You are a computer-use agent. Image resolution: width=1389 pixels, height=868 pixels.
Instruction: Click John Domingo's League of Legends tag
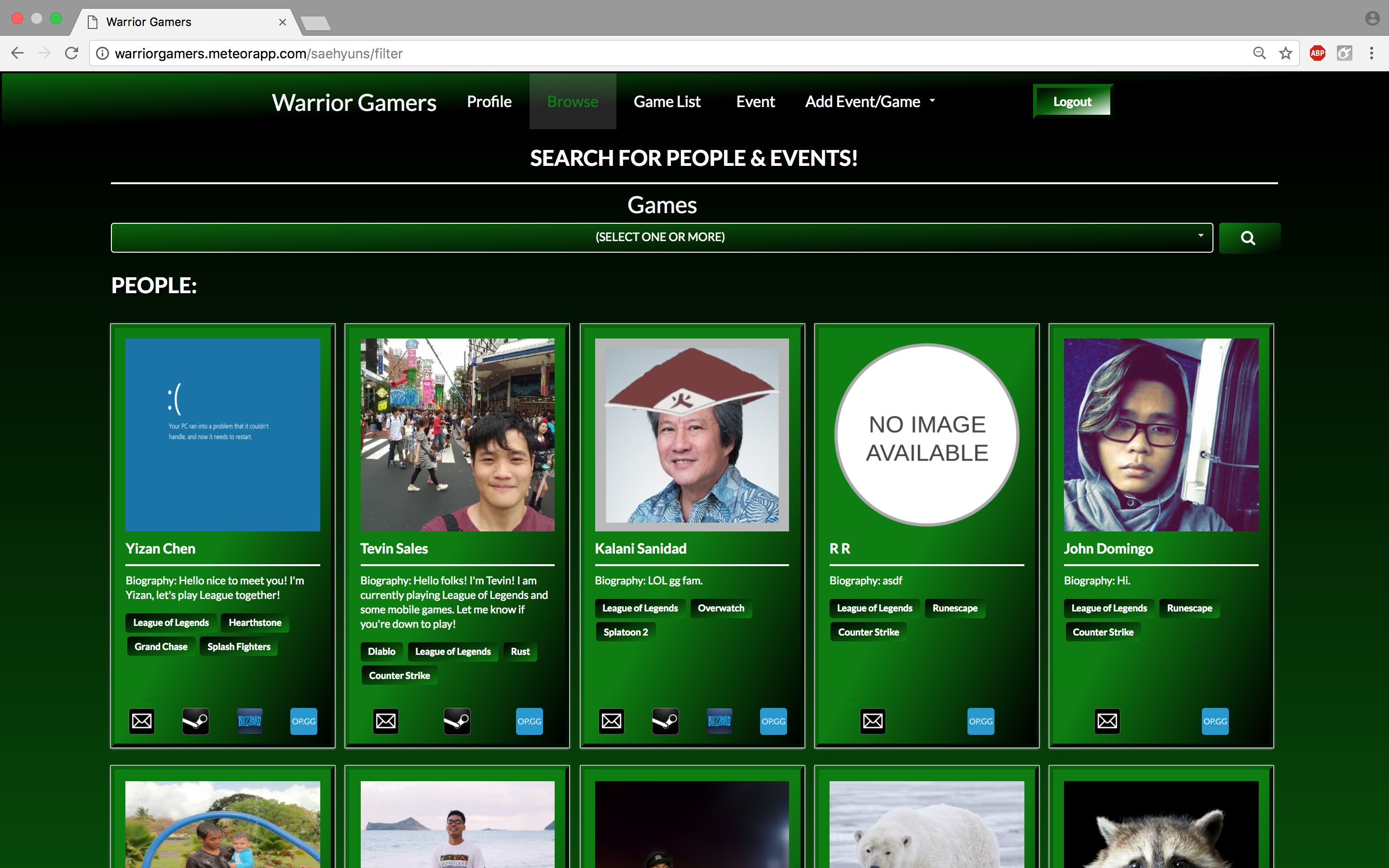[1109, 608]
